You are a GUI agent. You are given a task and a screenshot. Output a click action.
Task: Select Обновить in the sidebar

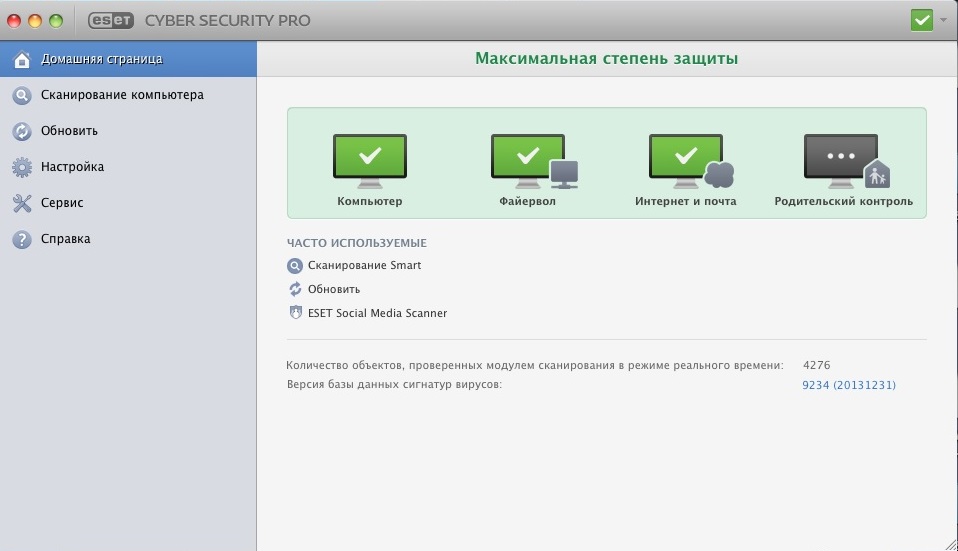coord(128,131)
